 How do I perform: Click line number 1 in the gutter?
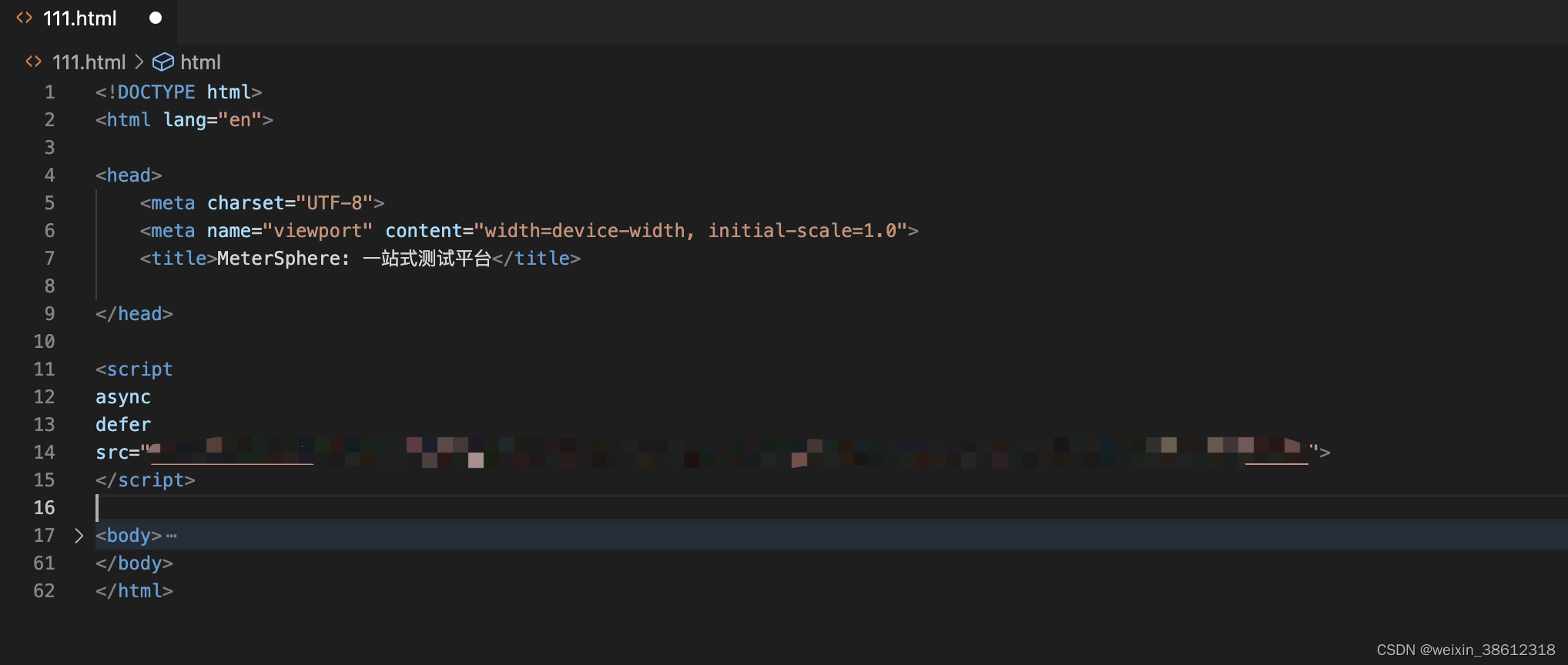click(x=49, y=92)
